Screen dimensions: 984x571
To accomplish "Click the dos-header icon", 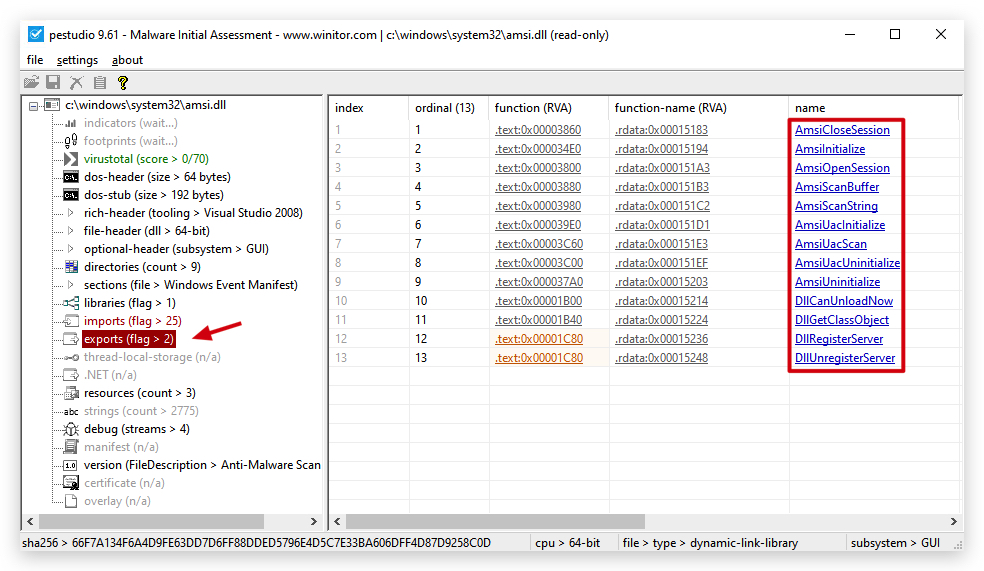I will tap(71, 177).
